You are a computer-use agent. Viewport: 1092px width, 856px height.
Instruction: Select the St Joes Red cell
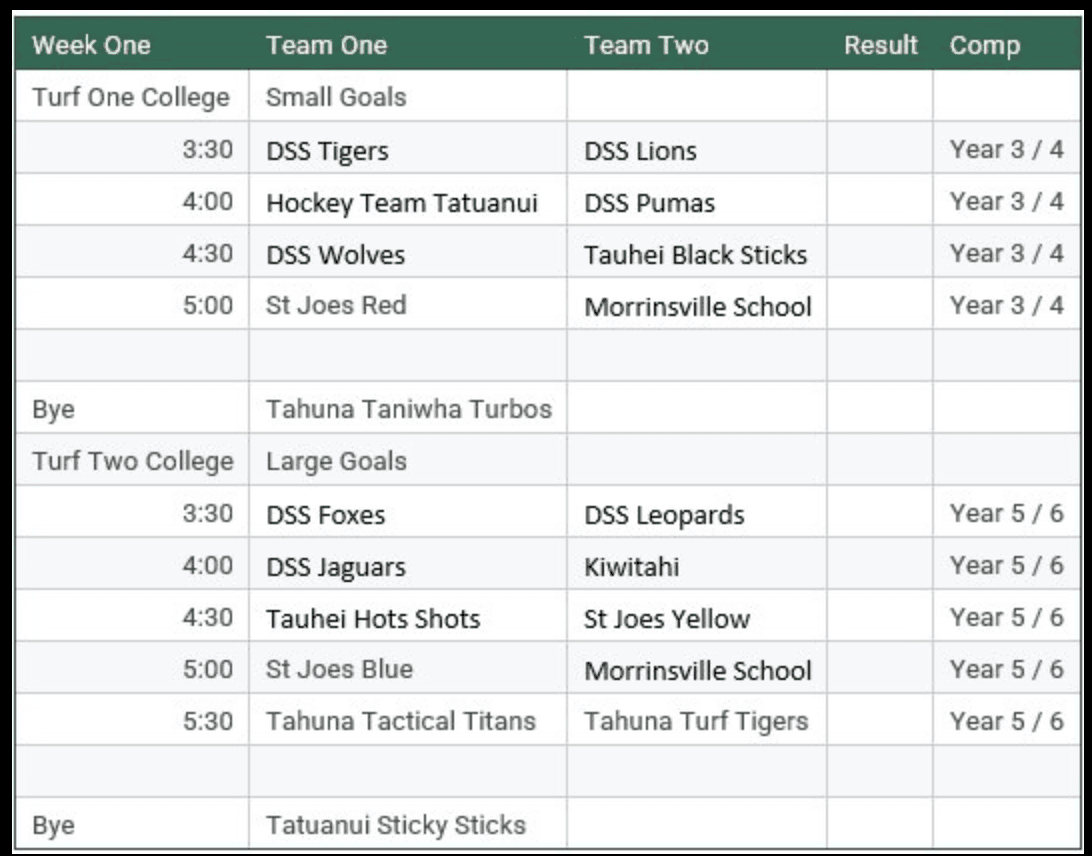408,304
